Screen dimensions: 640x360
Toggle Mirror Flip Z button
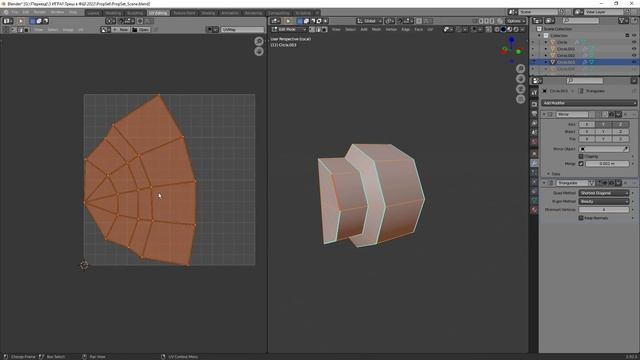[620, 139]
